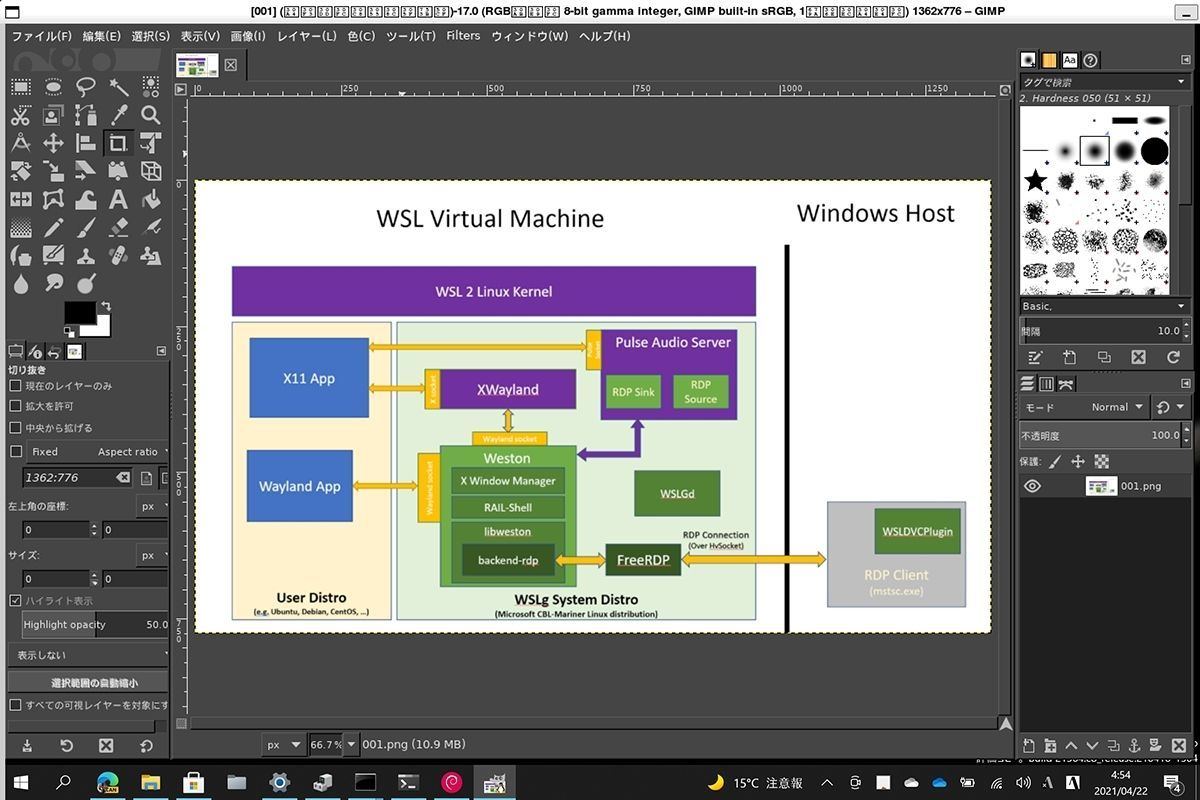Open the 左上角の座標 px unit dropdown
This screenshot has height=800, width=1200.
coord(153,506)
